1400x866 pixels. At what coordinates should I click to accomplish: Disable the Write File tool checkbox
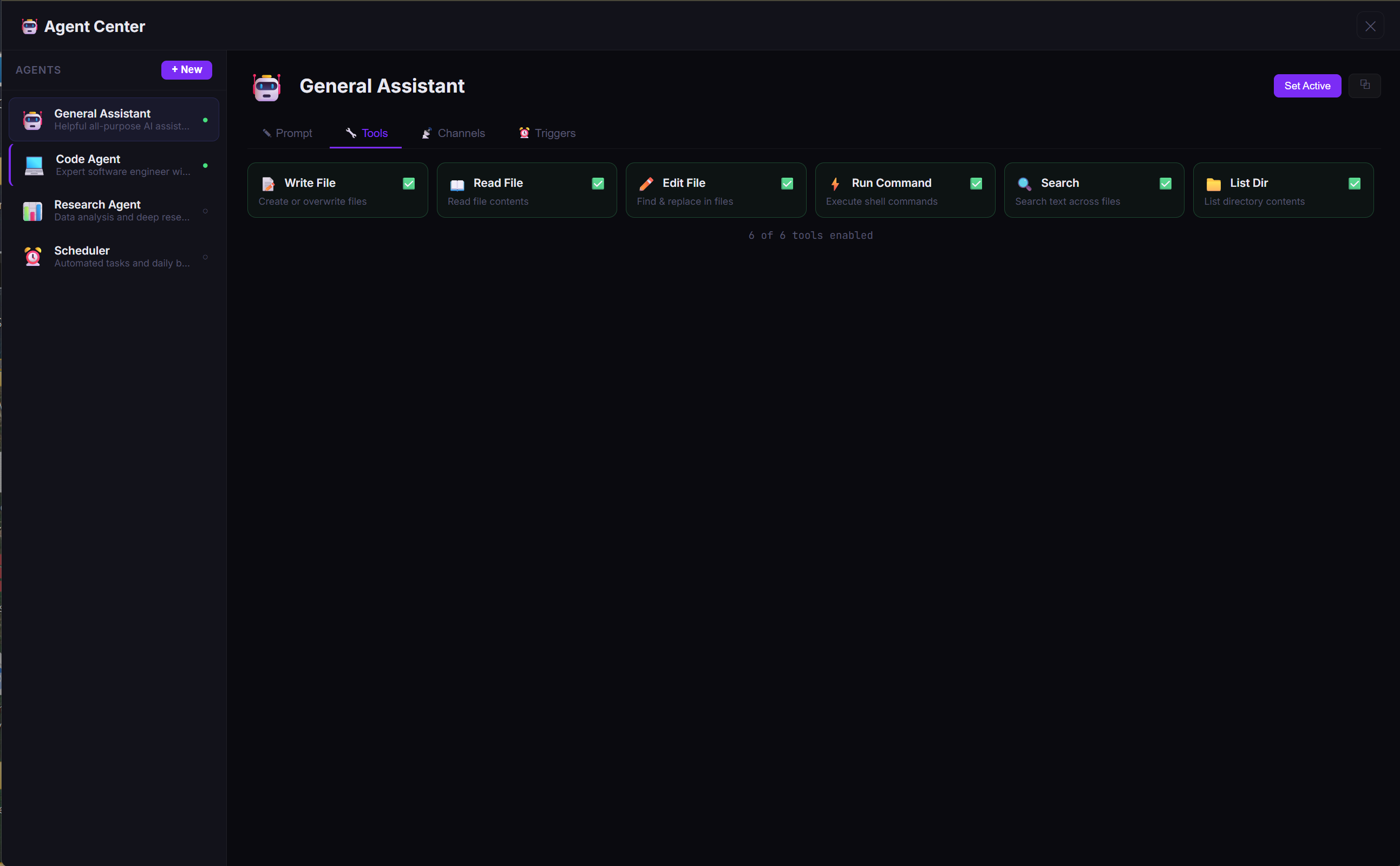pyautogui.click(x=408, y=183)
